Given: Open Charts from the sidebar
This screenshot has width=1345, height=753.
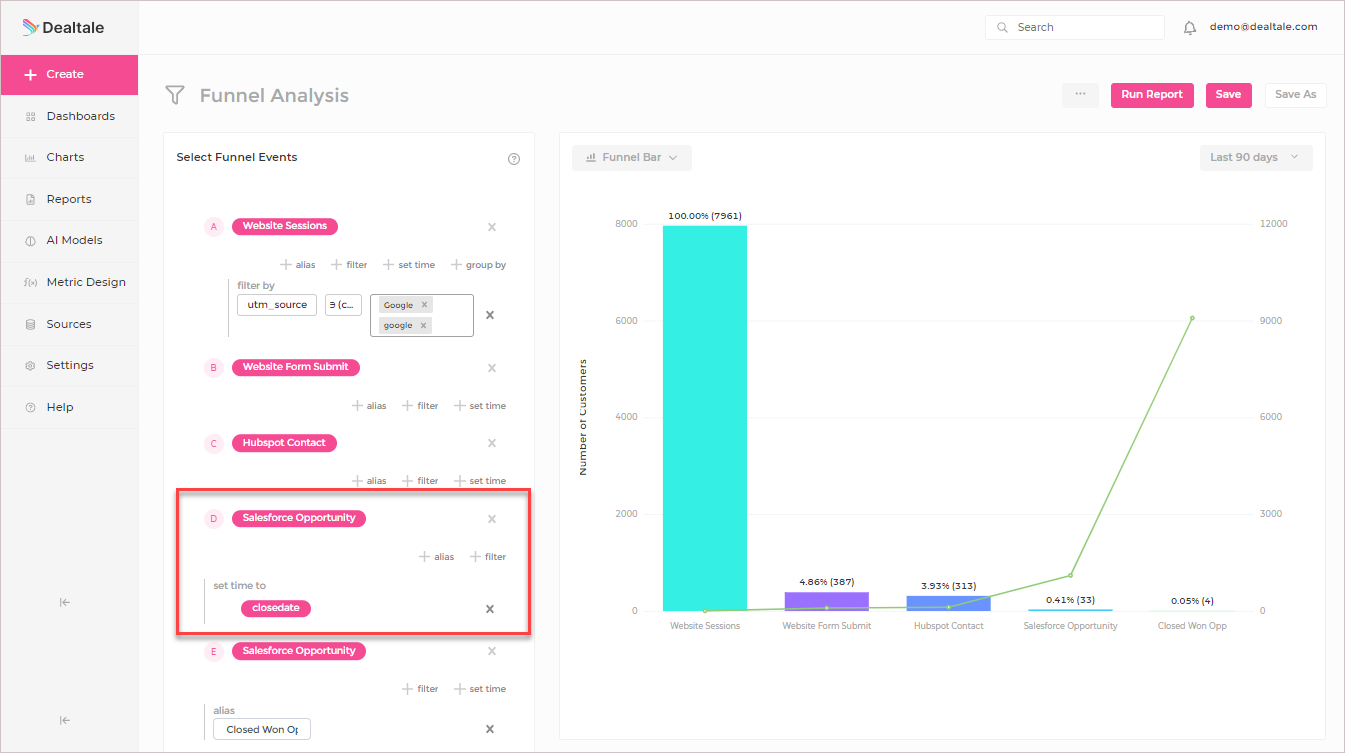Looking at the screenshot, I should (x=69, y=158).
